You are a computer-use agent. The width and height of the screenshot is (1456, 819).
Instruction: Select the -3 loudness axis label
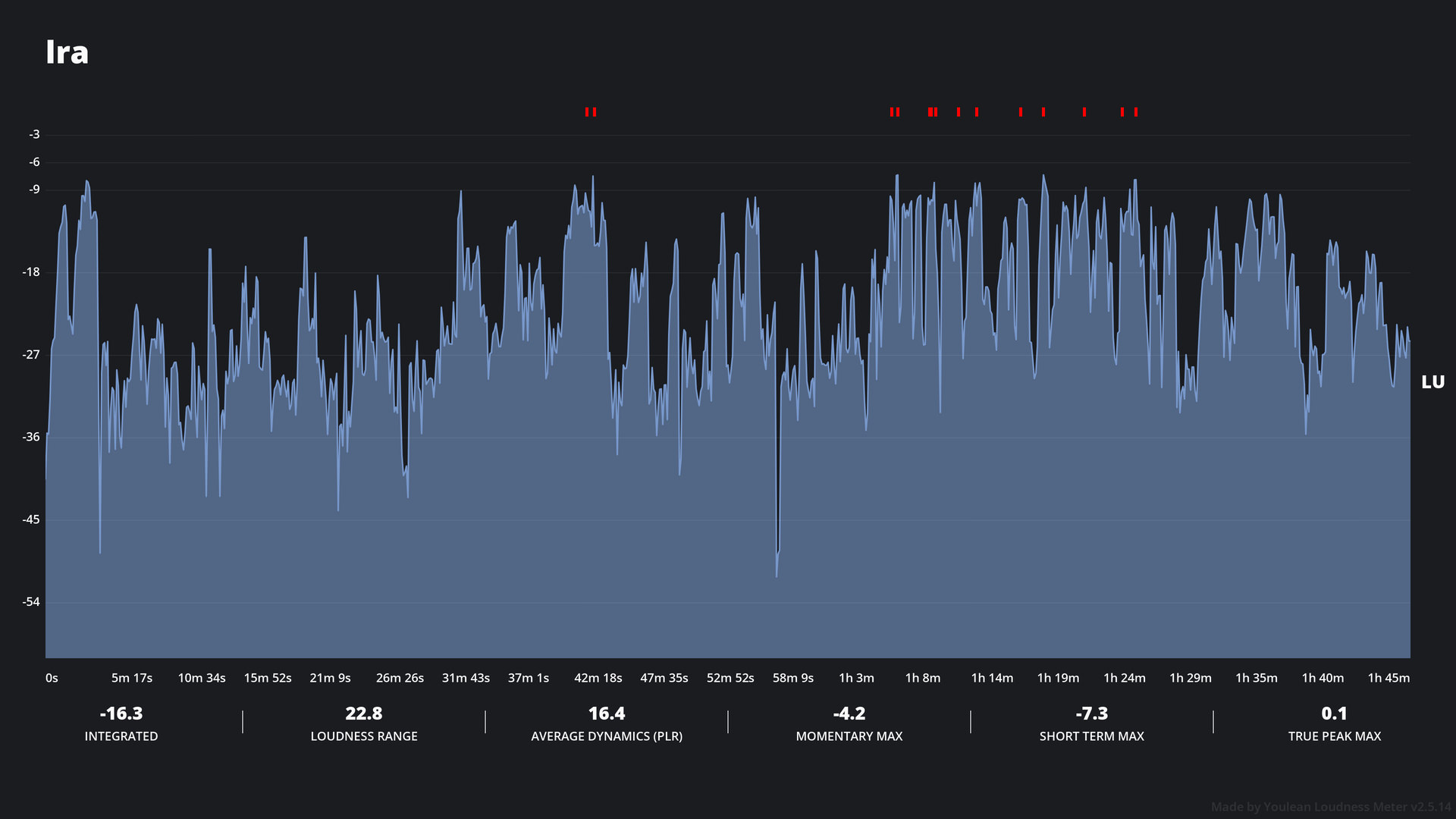coord(34,134)
